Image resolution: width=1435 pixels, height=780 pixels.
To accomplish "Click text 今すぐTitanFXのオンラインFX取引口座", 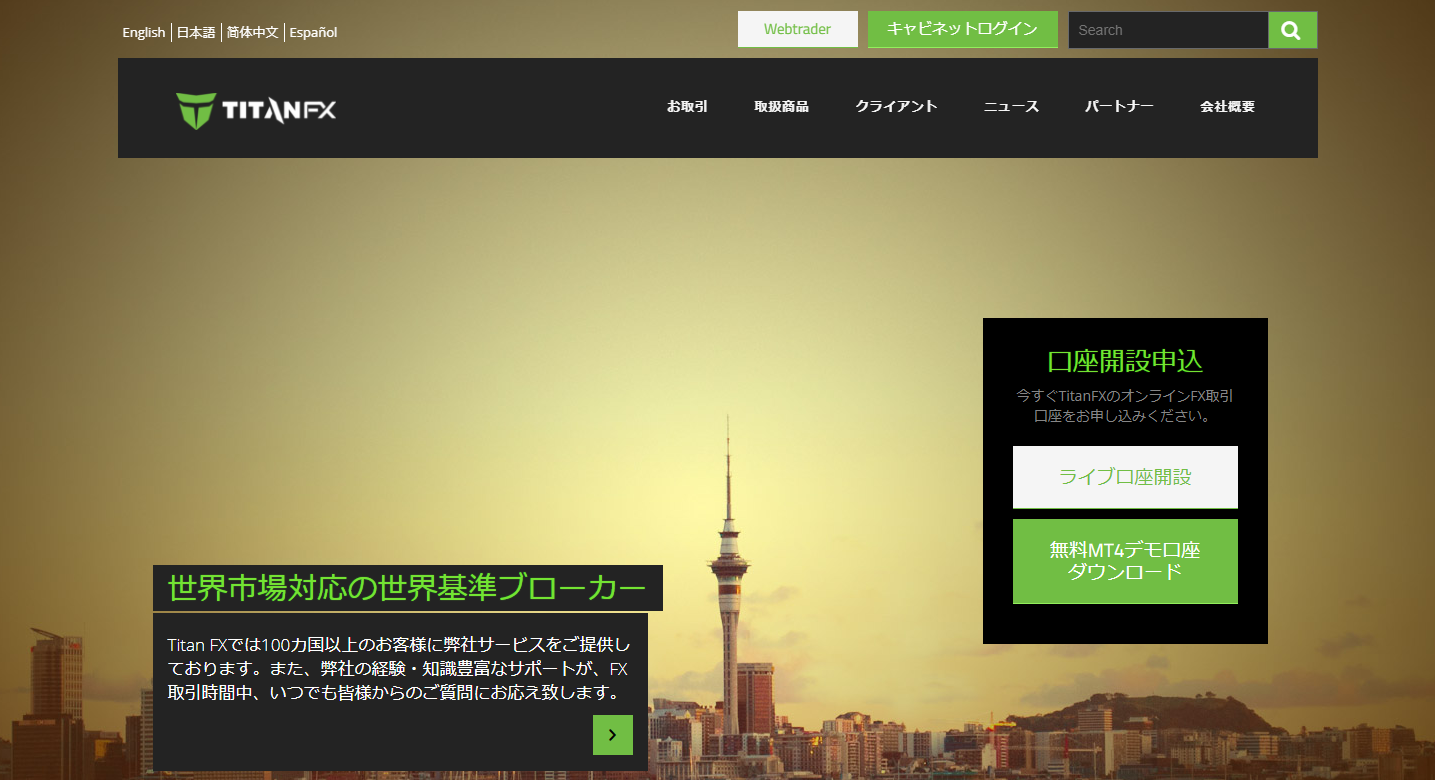I will (x=1125, y=406).
